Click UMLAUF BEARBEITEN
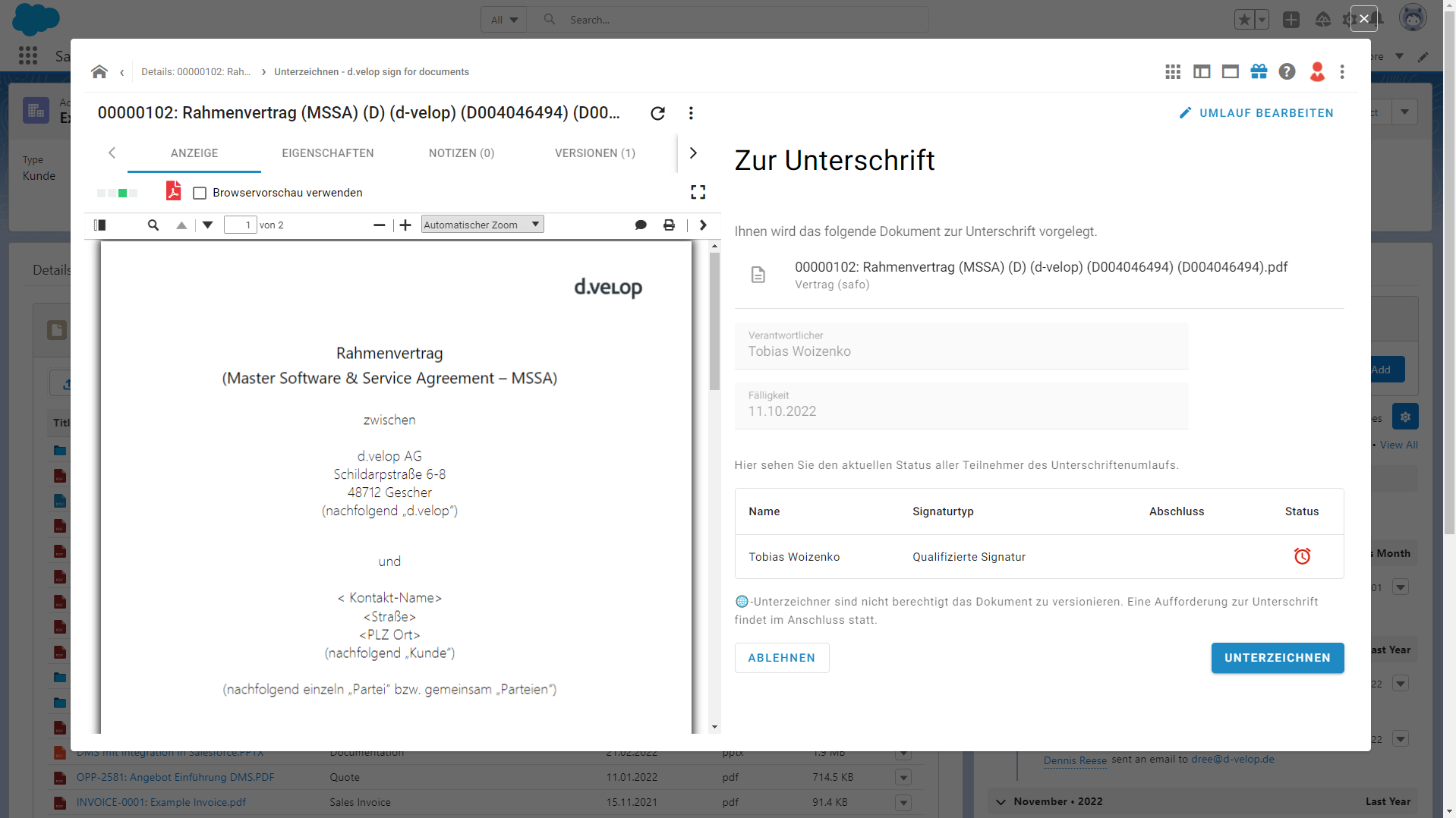The height and width of the screenshot is (818, 1456). point(1256,113)
